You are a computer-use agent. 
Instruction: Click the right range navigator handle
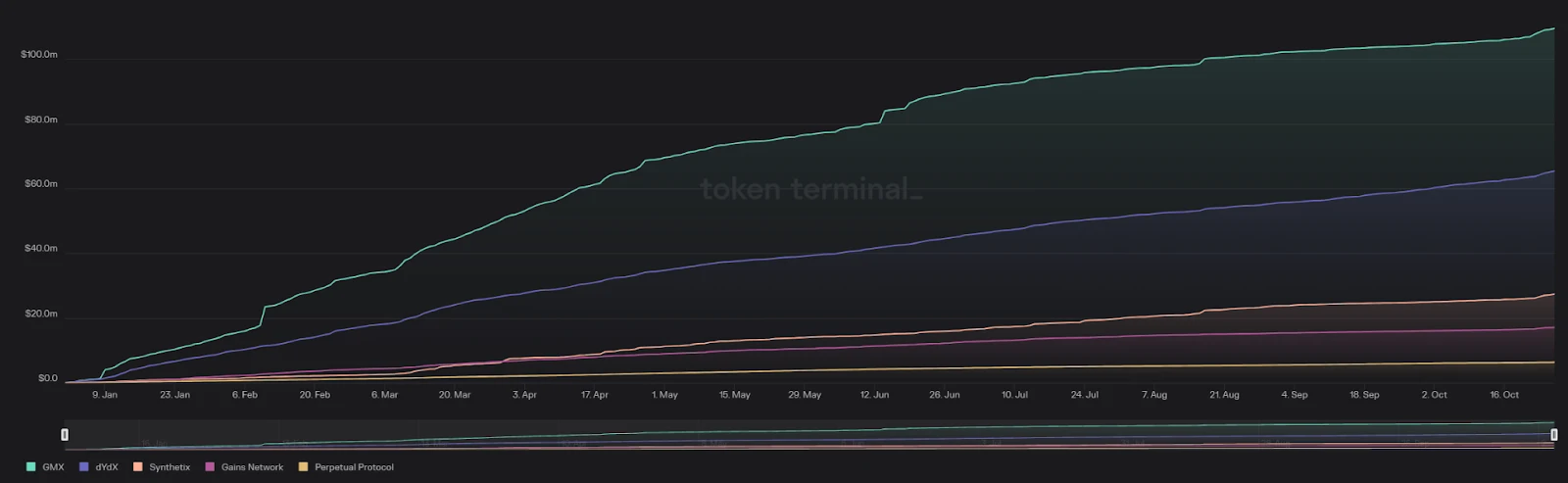(x=1554, y=434)
